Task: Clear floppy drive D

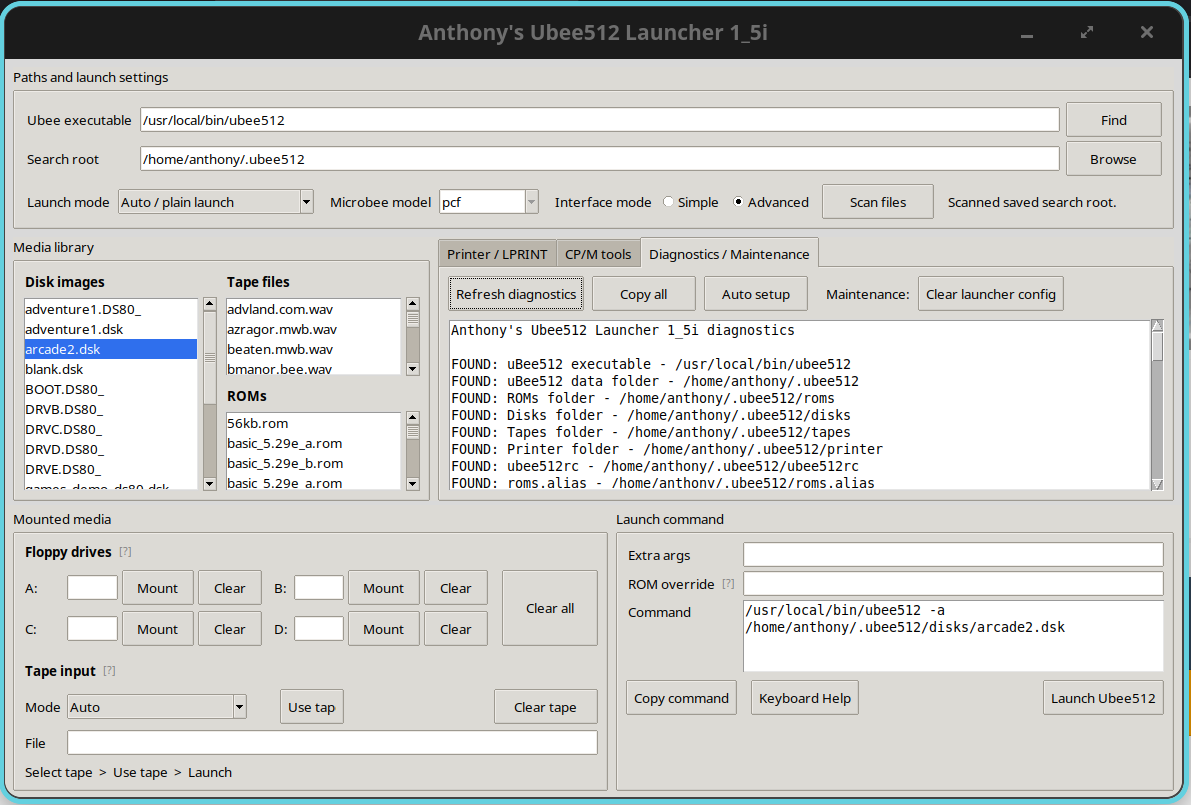Action: pos(456,629)
